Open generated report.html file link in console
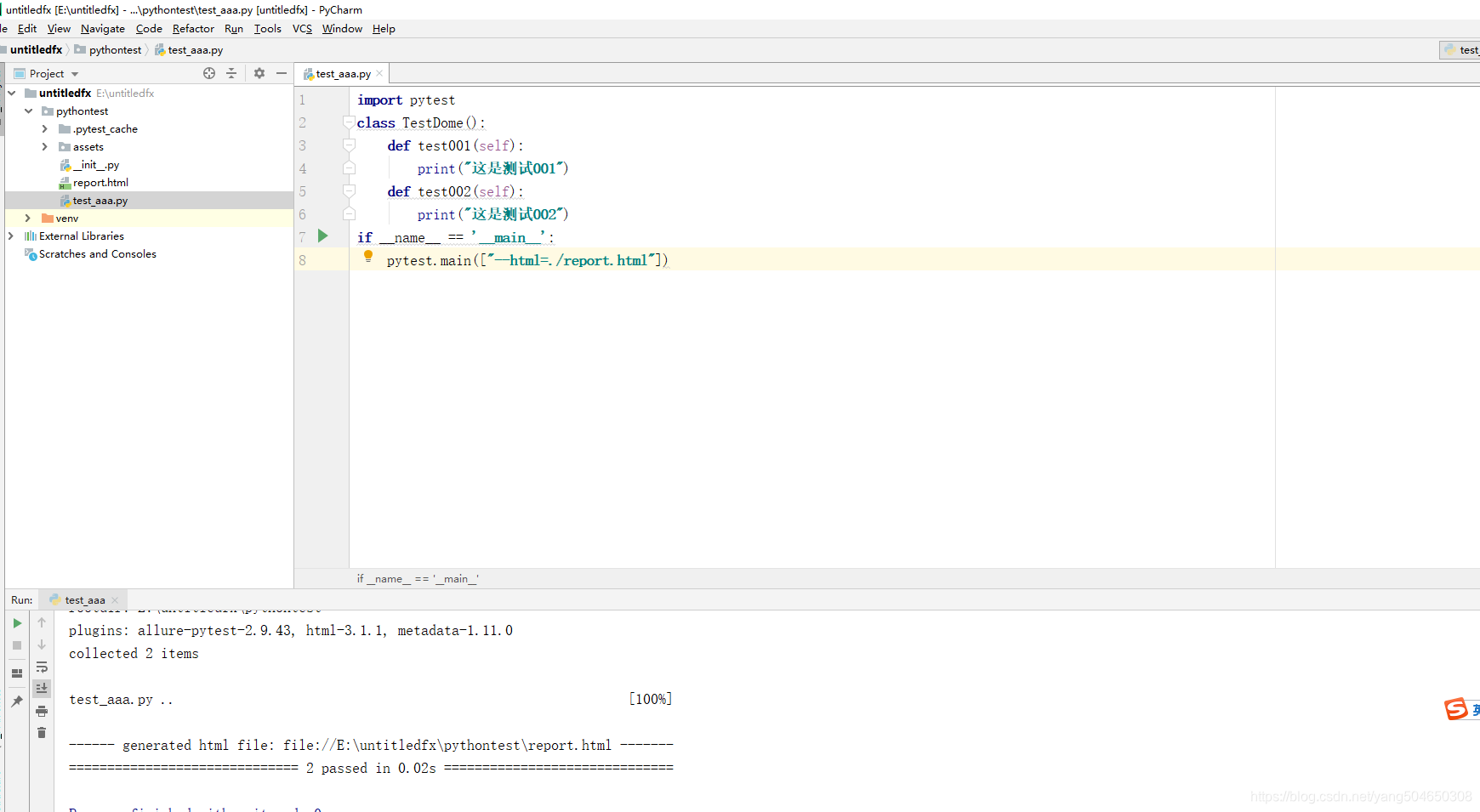 click(447, 746)
